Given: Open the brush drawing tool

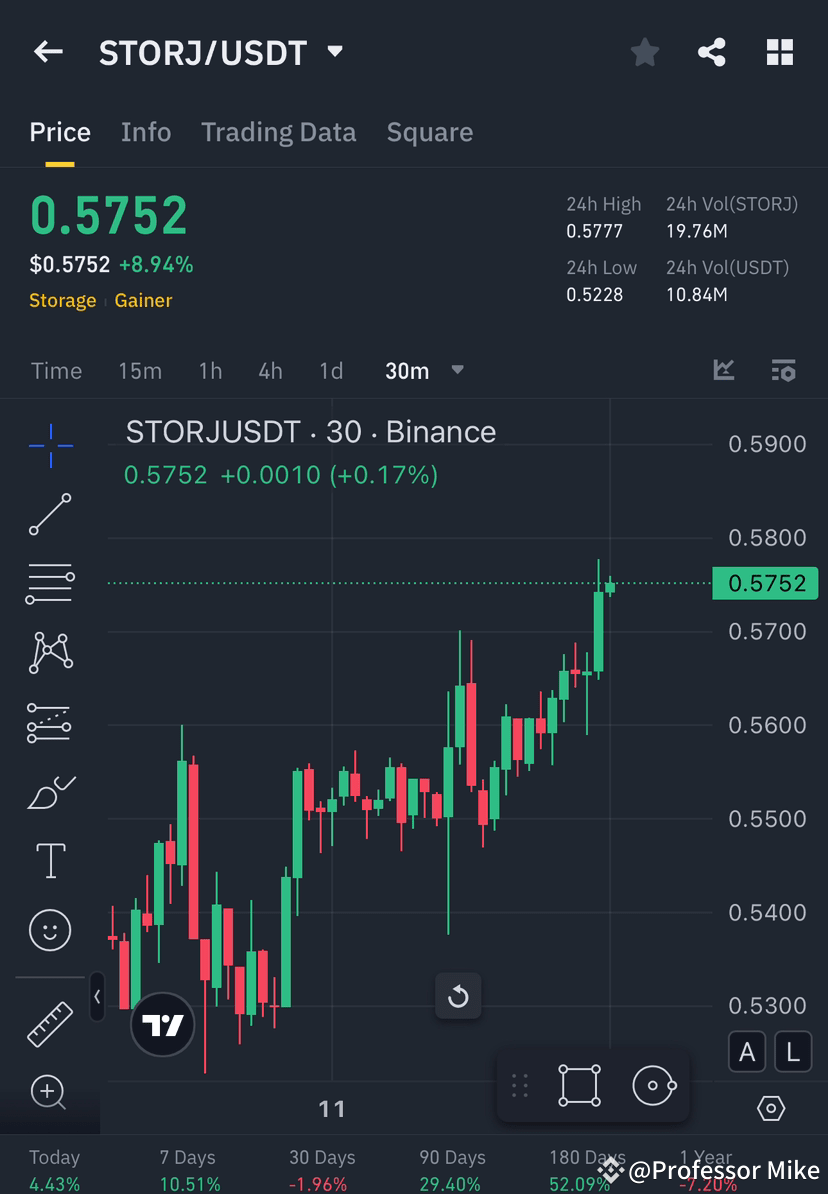Looking at the screenshot, I should [x=50, y=790].
